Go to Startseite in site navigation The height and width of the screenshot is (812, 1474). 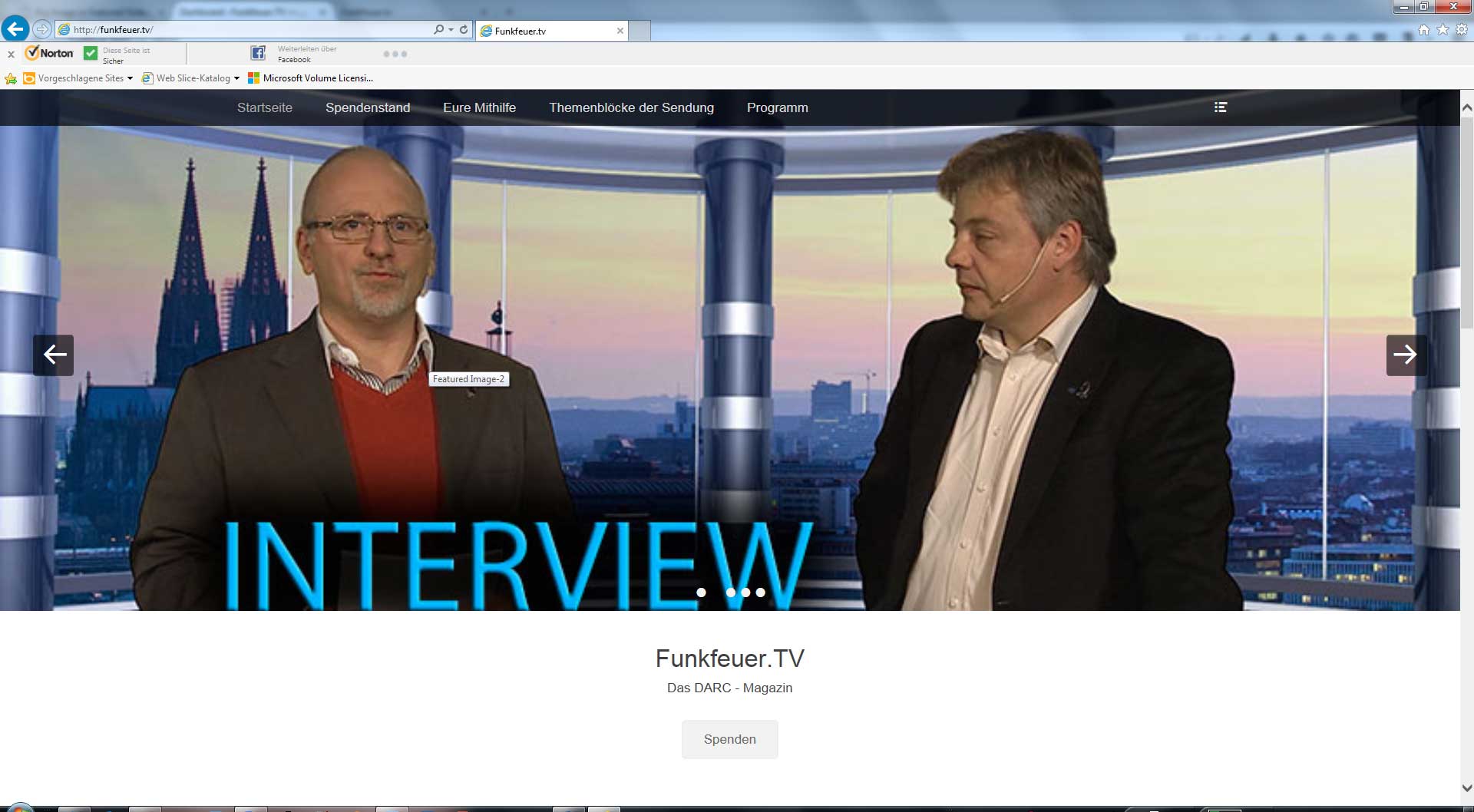click(x=265, y=107)
